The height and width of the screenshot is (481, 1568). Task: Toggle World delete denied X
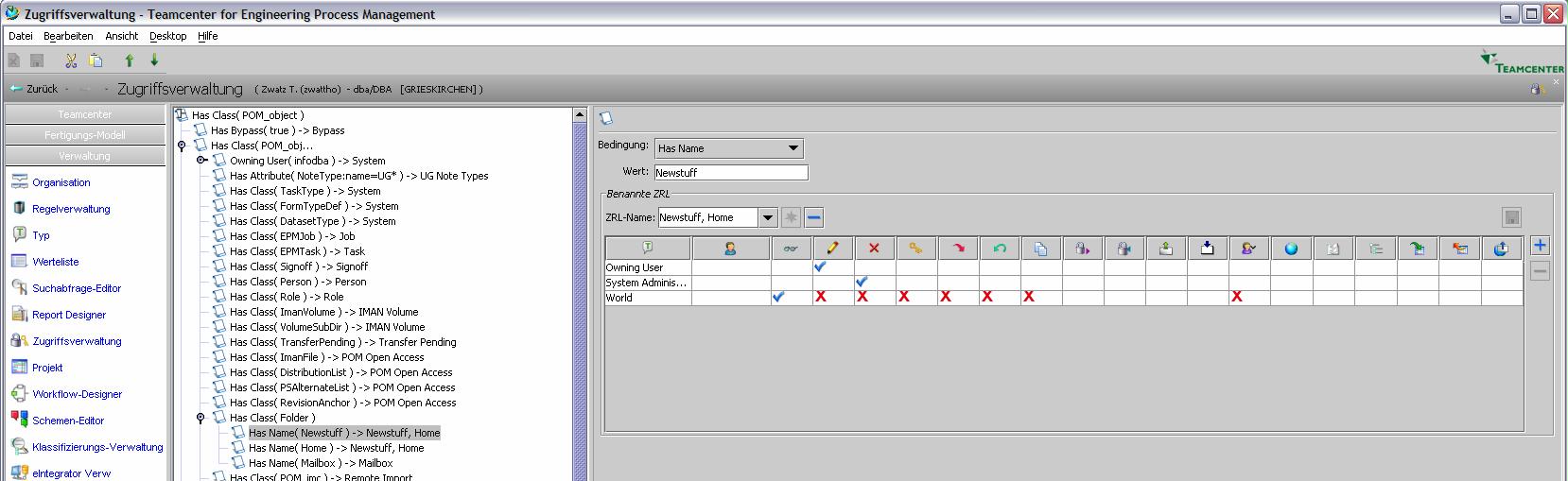pos(862,297)
